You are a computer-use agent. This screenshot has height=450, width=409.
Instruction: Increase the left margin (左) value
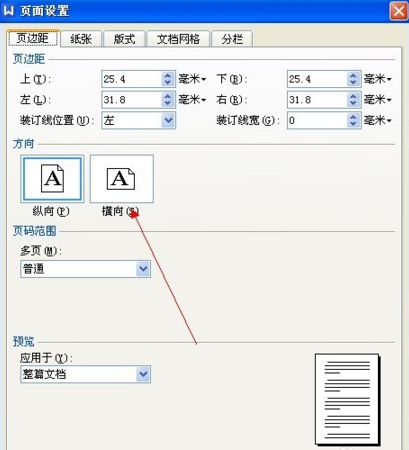[168, 96]
